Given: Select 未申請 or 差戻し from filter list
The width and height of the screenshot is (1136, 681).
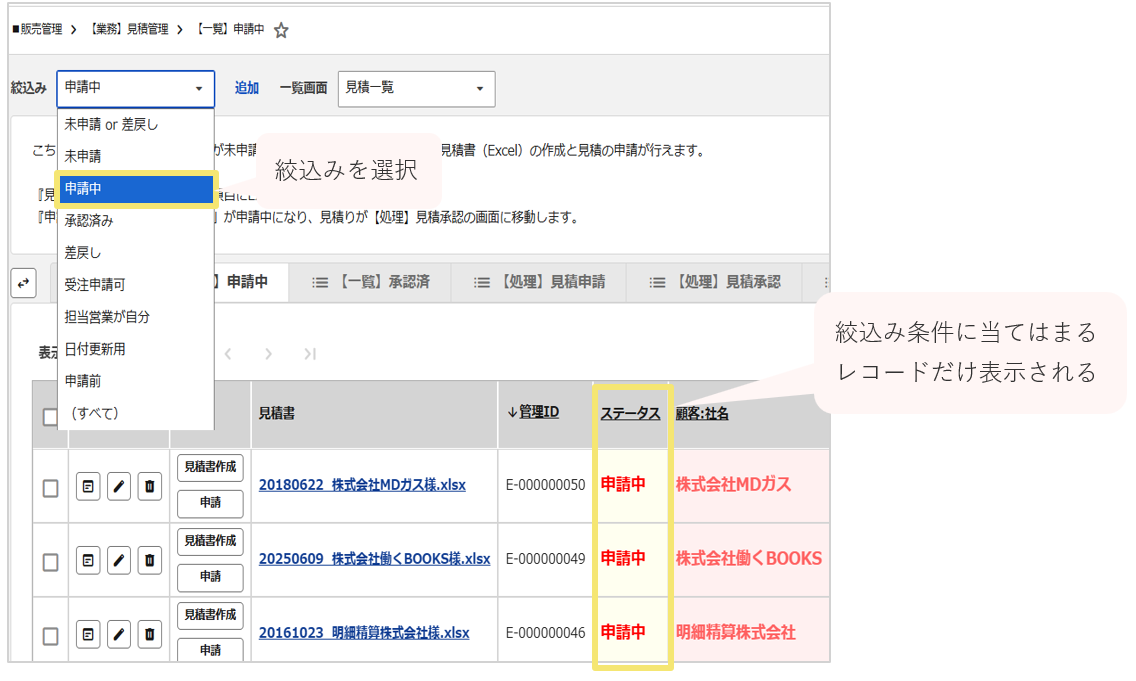Looking at the screenshot, I should (x=135, y=125).
